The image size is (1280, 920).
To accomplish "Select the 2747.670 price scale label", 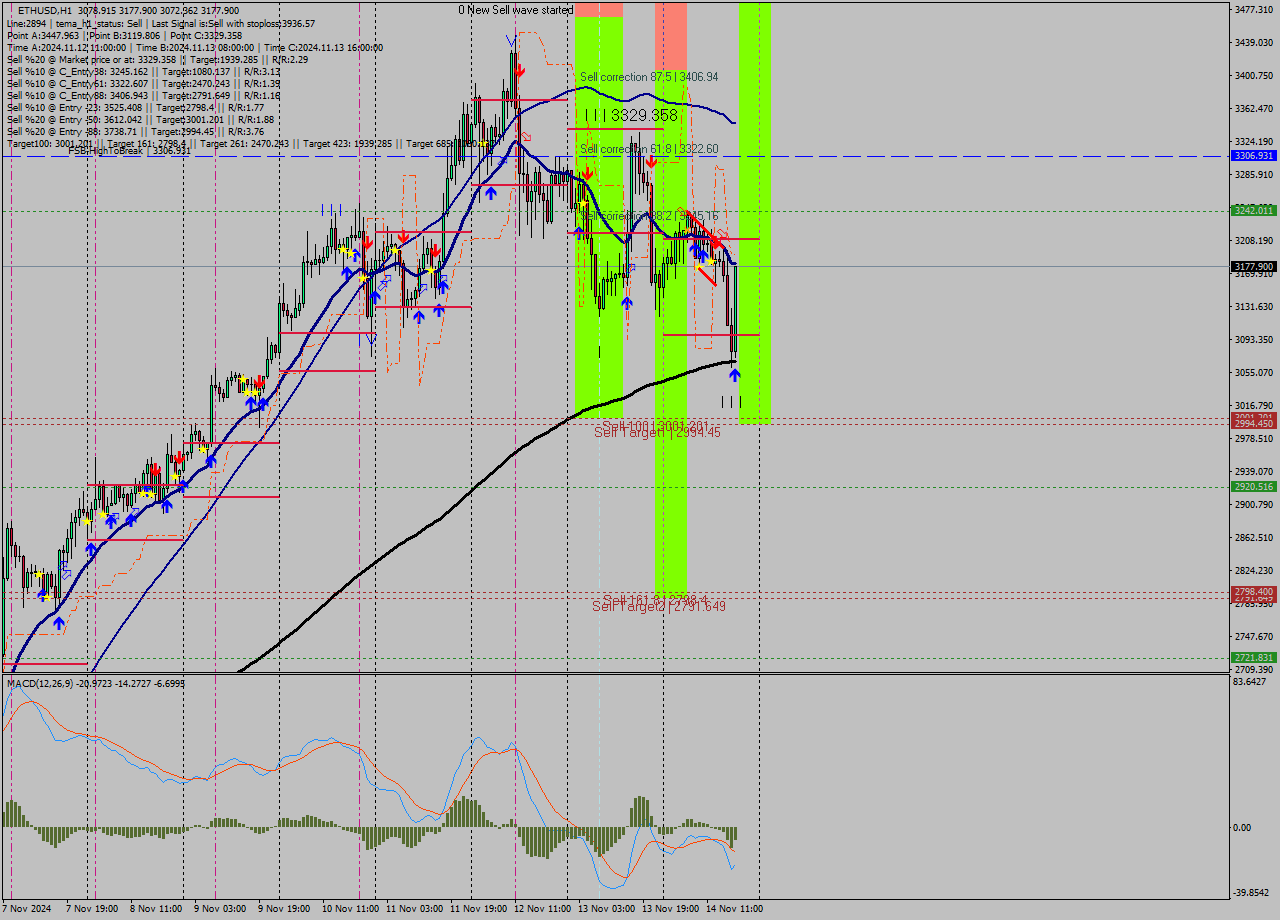I will pos(1254,636).
